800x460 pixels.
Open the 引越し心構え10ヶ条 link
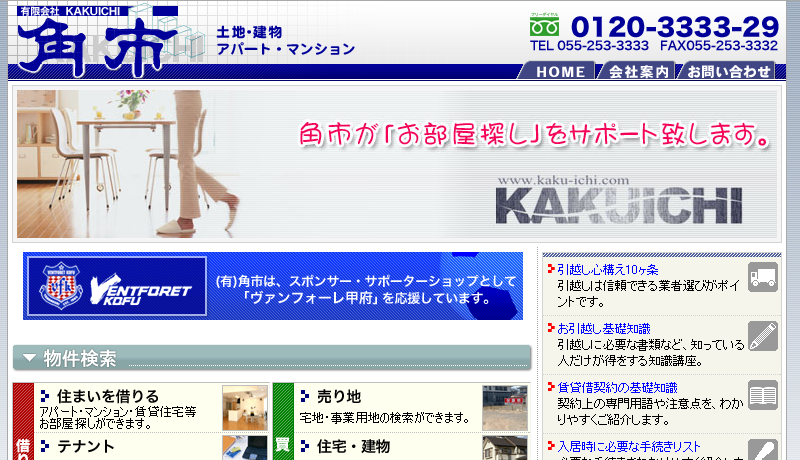[x=607, y=270]
